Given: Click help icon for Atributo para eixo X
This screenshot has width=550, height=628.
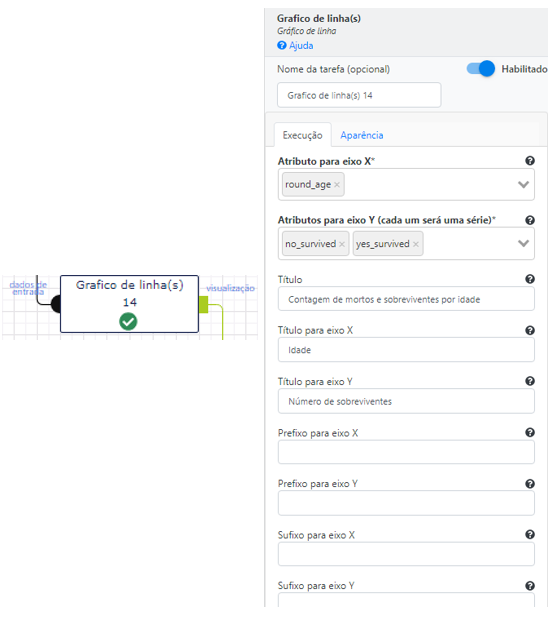Looking at the screenshot, I should pos(530,161).
